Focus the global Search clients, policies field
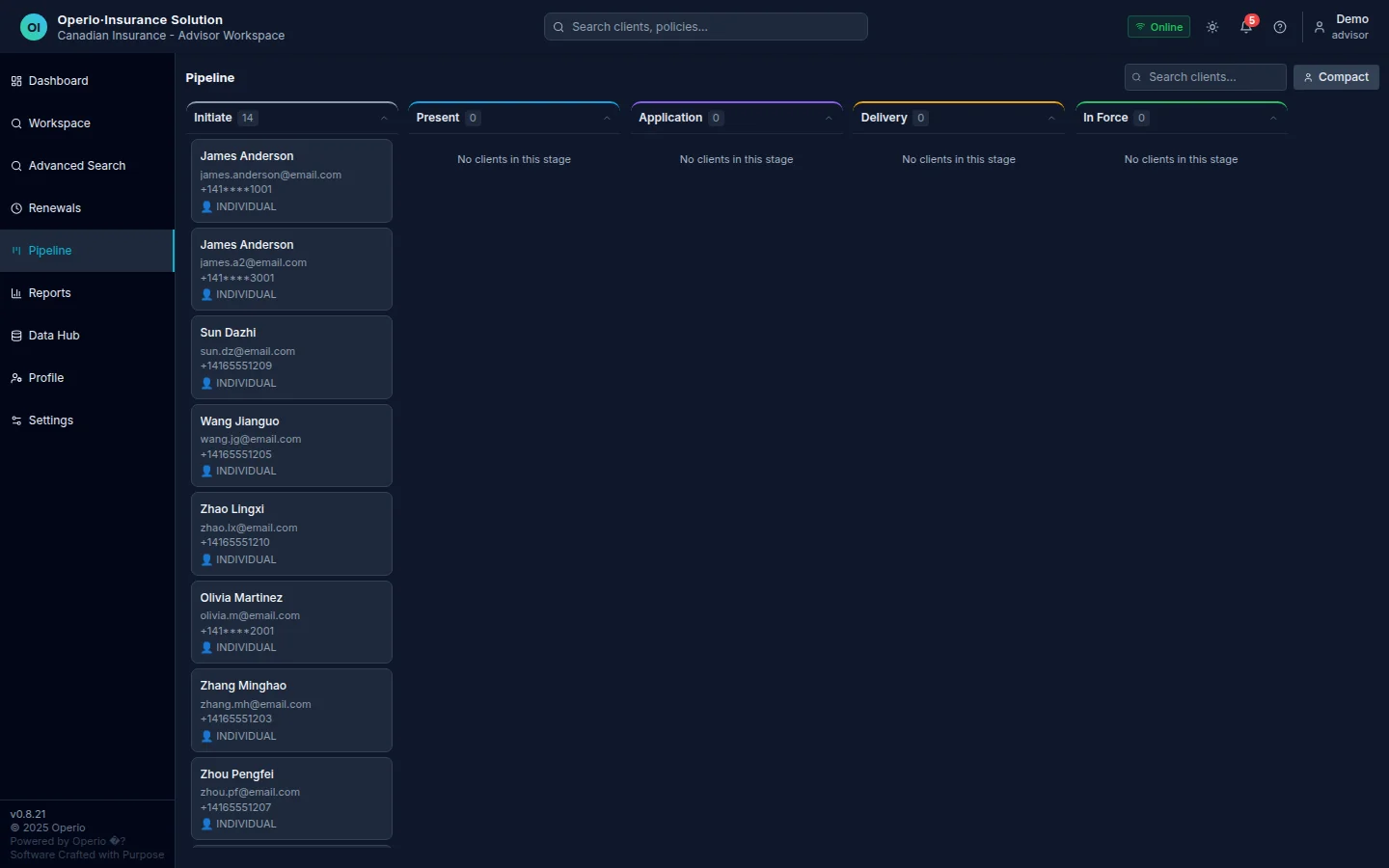 click(x=706, y=27)
